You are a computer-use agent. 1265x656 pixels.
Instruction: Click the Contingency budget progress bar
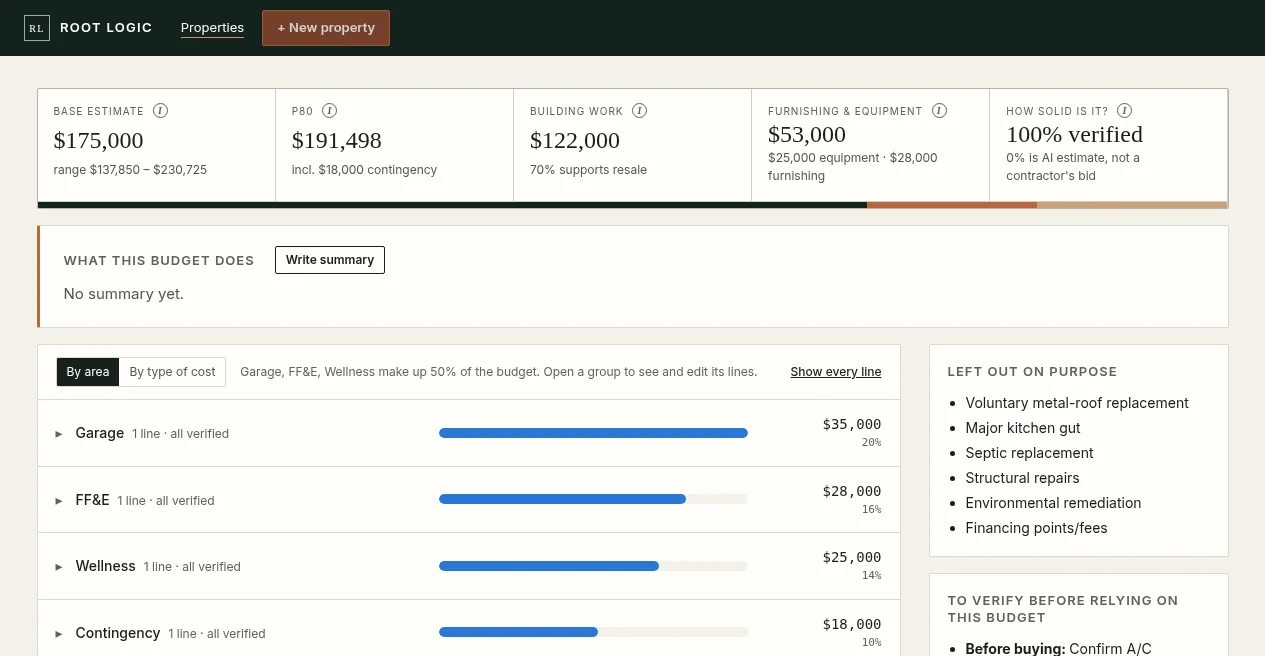(x=593, y=632)
